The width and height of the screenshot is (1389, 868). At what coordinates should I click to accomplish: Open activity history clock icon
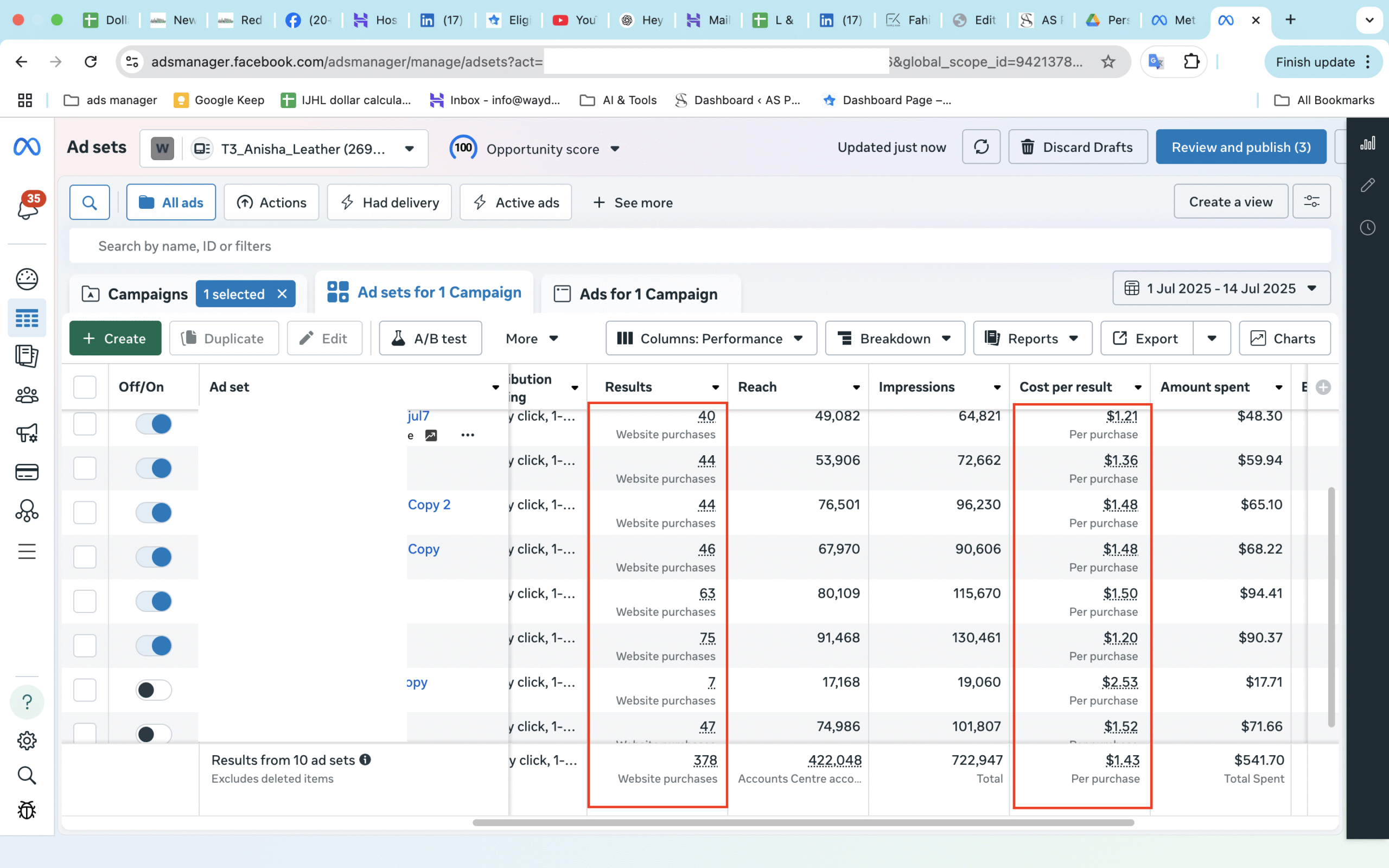pyautogui.click(x=1367, y=227)
